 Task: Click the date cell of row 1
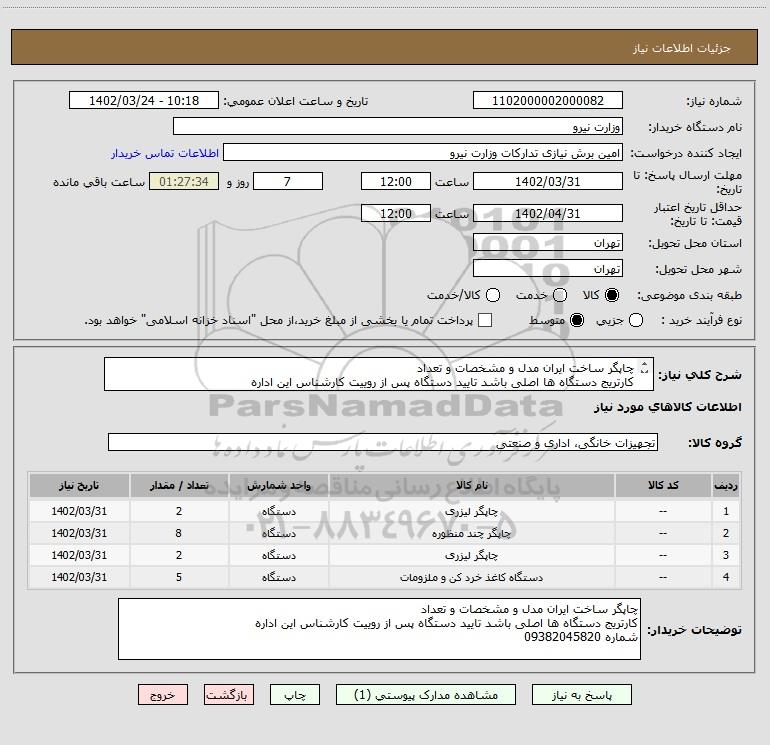click(79, 511)
